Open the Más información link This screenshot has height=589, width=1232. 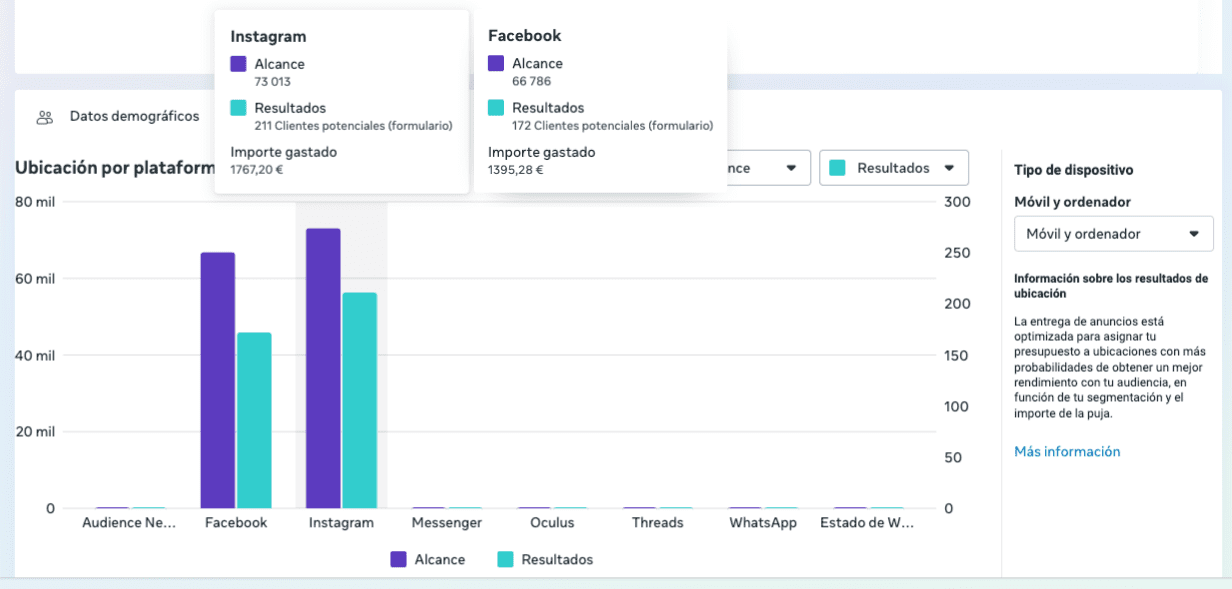(1067, 452)
